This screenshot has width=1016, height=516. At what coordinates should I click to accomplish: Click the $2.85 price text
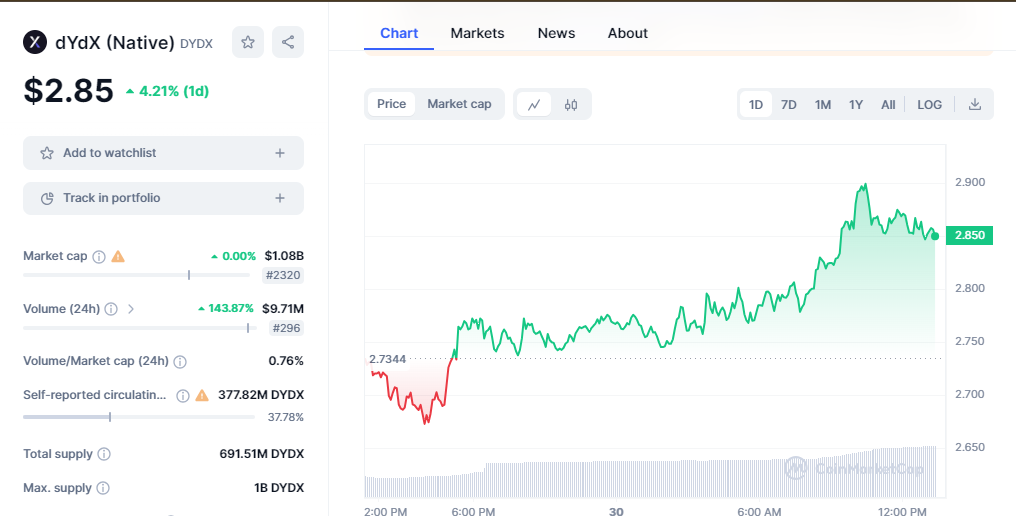(x=69, y=91)
